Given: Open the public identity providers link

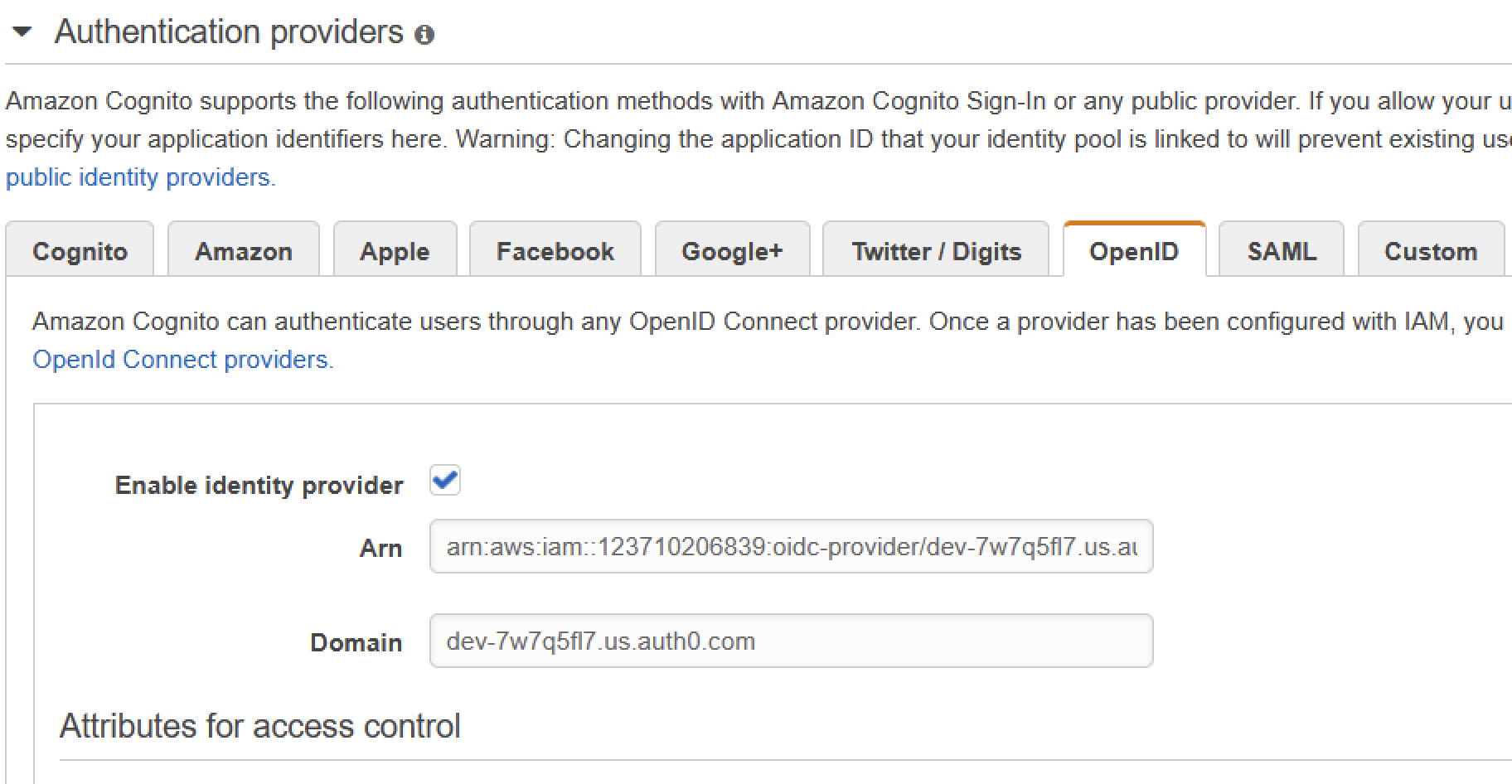Looking at the screenshot, I should click(139, 177).
